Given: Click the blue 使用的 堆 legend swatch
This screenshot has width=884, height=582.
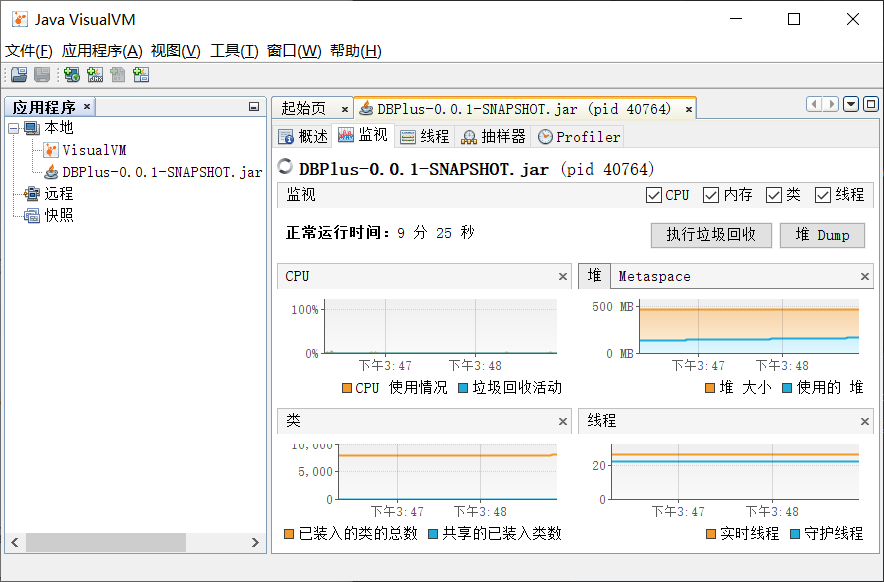Looking at the screenshot, I should pyautogui.click(x=787, y=388).
